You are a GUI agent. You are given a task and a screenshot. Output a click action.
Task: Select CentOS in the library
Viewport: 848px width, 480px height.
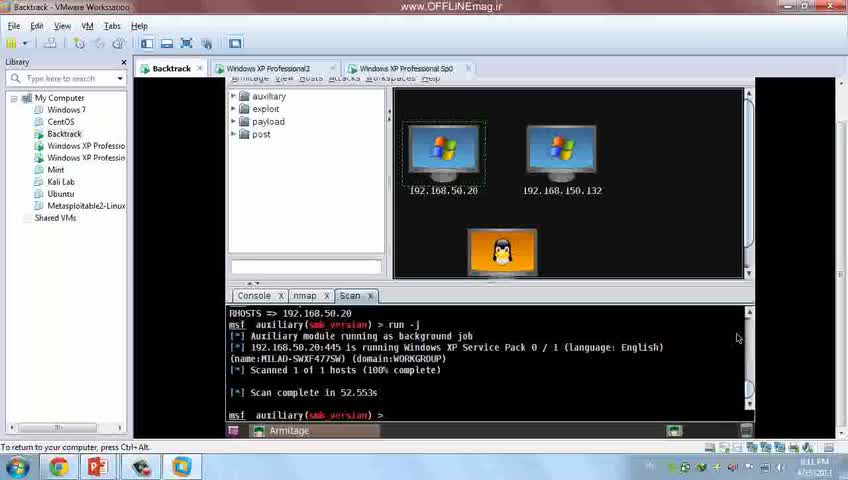tap(61, 122)
